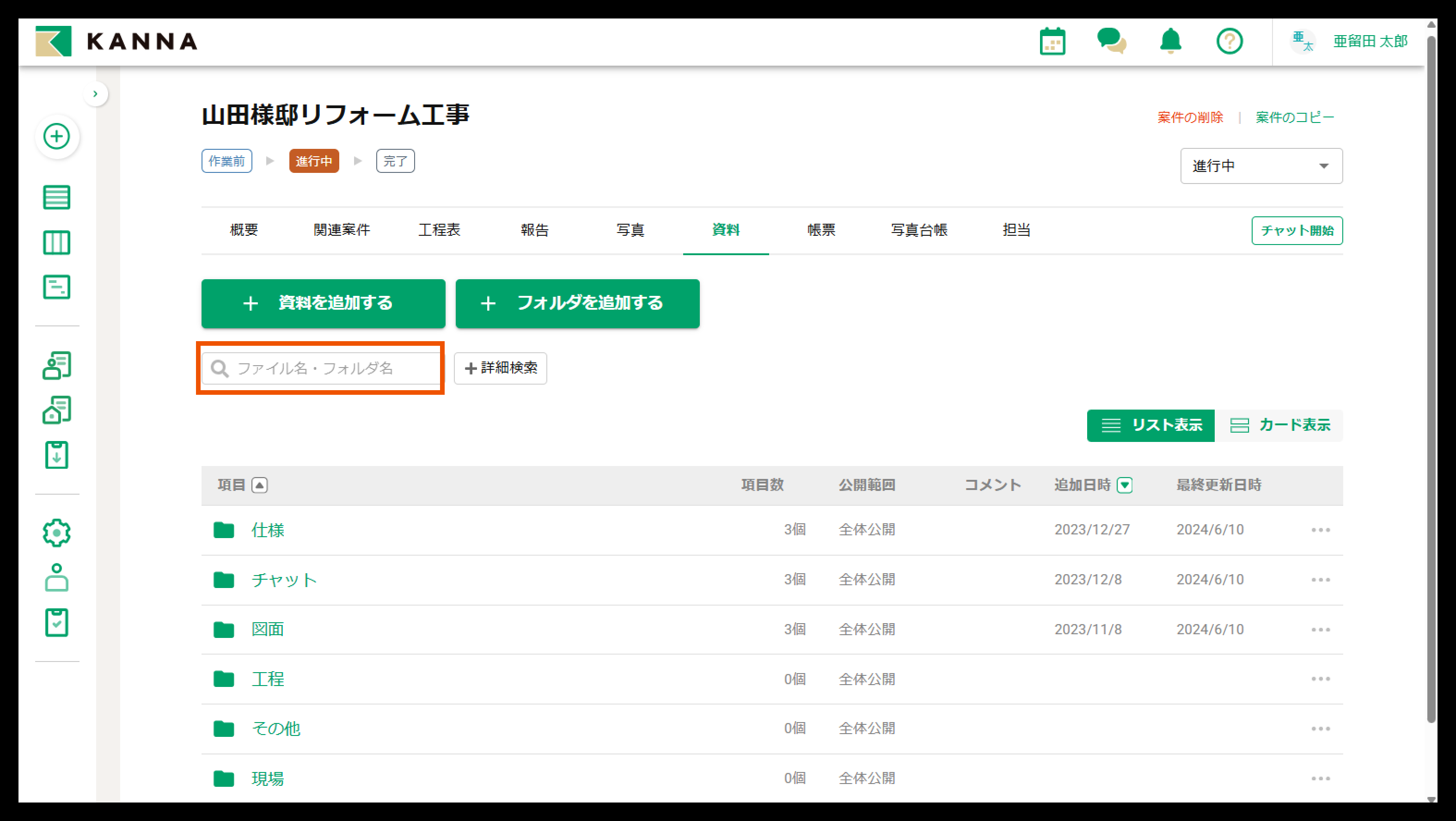Click the 案件の削除 link
The width and height of the screenshot is (1456, 821).
pos(1190,117)
